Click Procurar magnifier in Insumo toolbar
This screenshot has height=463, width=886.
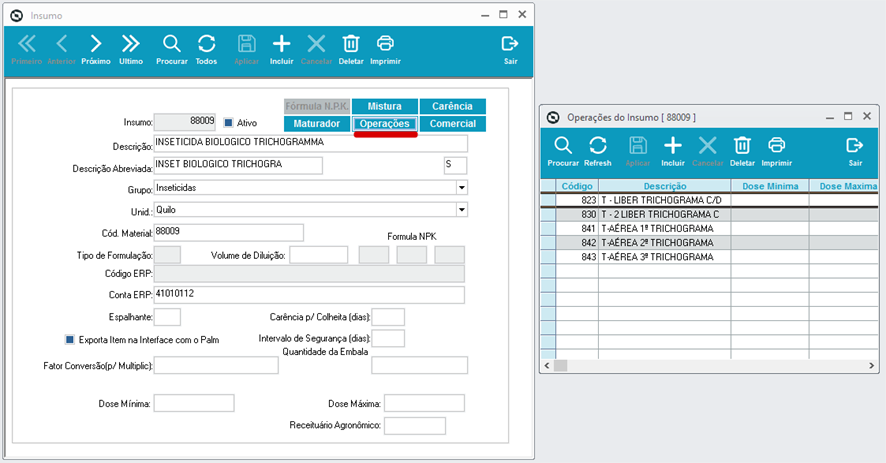pyautogui.click(x=171, y=48)
